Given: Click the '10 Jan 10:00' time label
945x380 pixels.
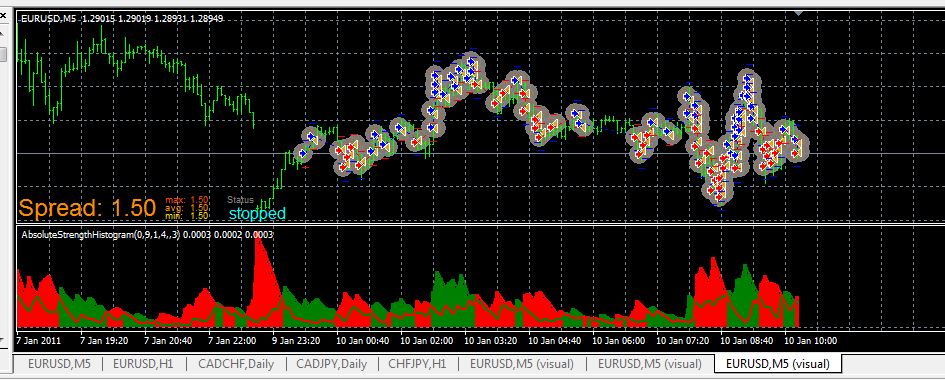Looking at the screenshot, I should (811, 341).
